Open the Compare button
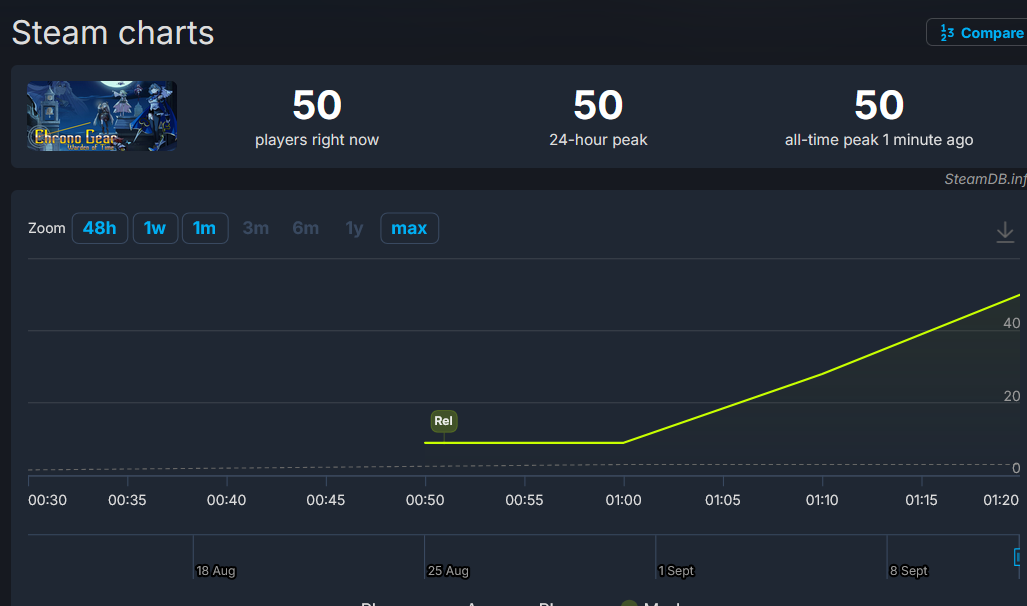Image resolution: width=1027 pixels, height=606 pixels. [x=977, y=32]
